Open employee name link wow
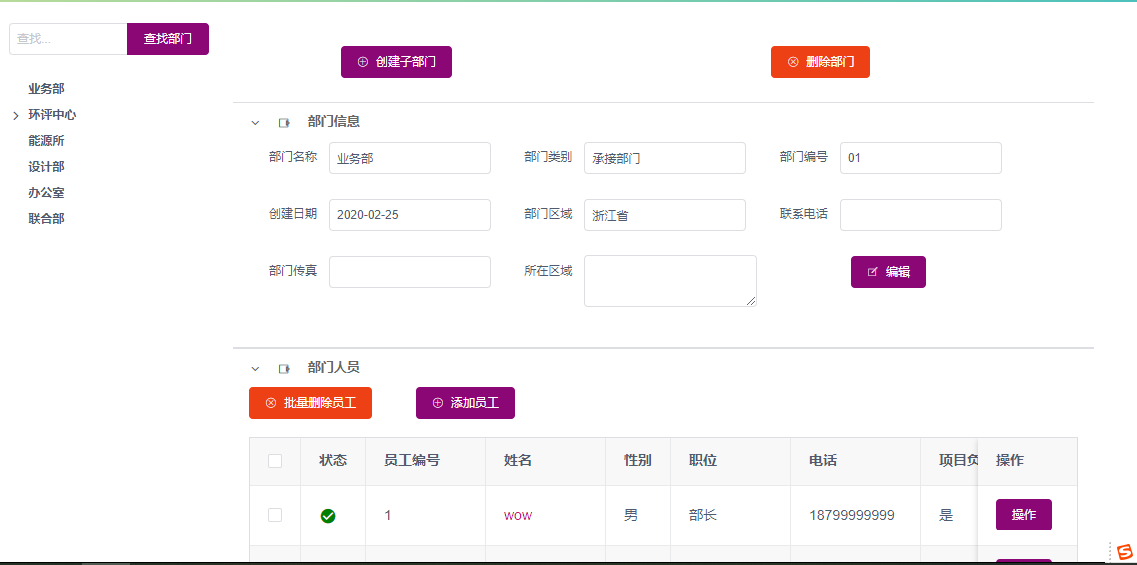Viewport: 1137px width, 565px height. pos(518,516)
